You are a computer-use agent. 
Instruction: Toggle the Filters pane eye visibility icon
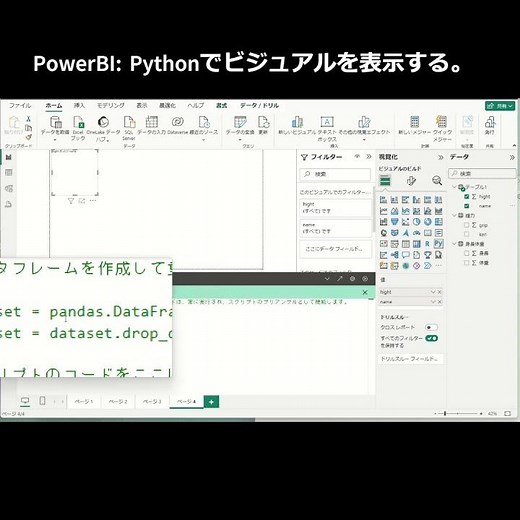[357, 156]
